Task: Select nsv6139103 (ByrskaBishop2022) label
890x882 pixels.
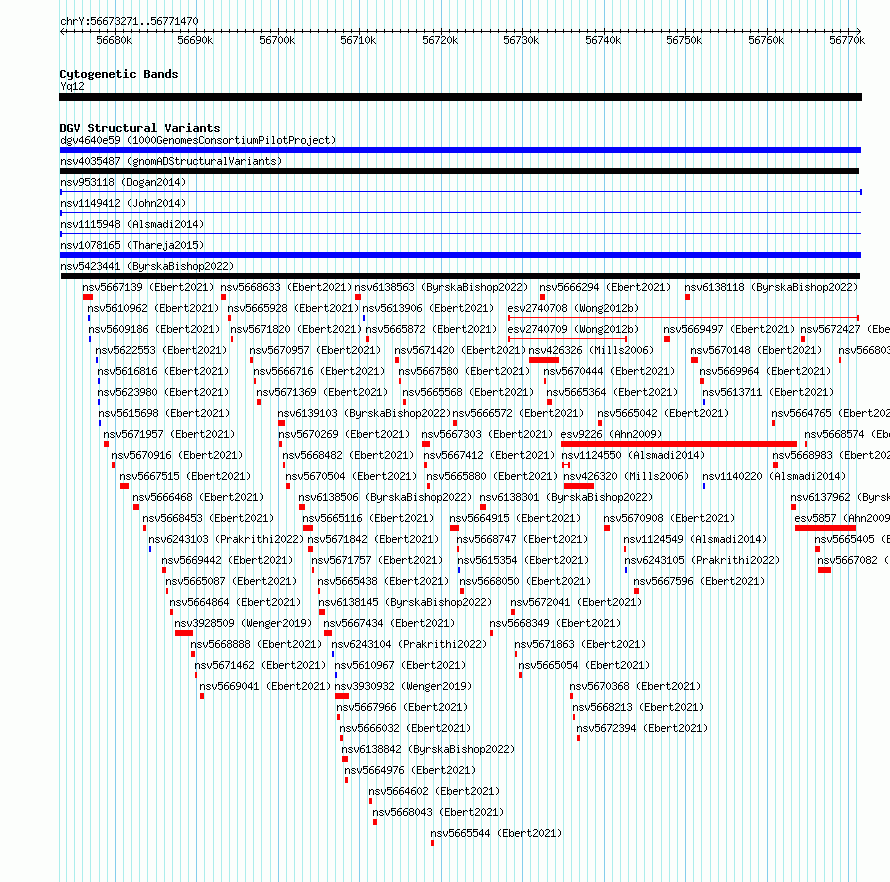Action: tap(364, 413)
